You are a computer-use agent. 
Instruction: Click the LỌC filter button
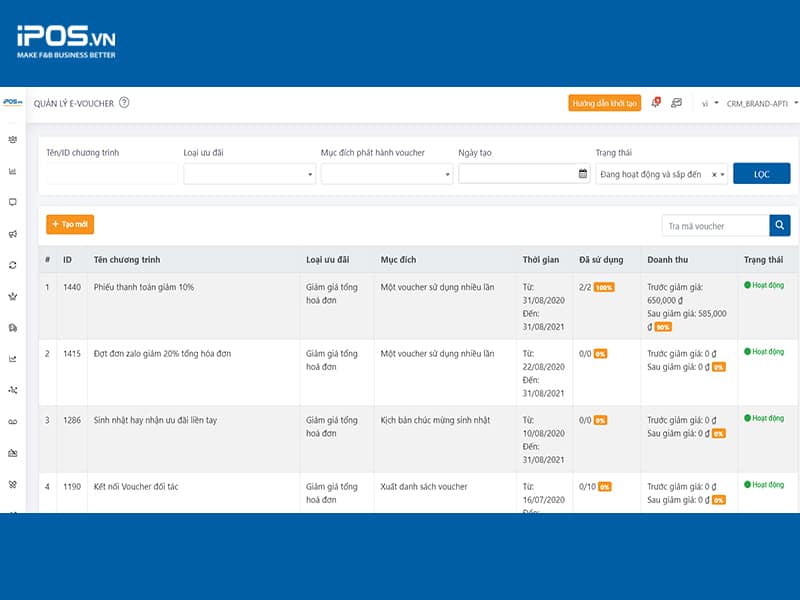click(761, 174)
